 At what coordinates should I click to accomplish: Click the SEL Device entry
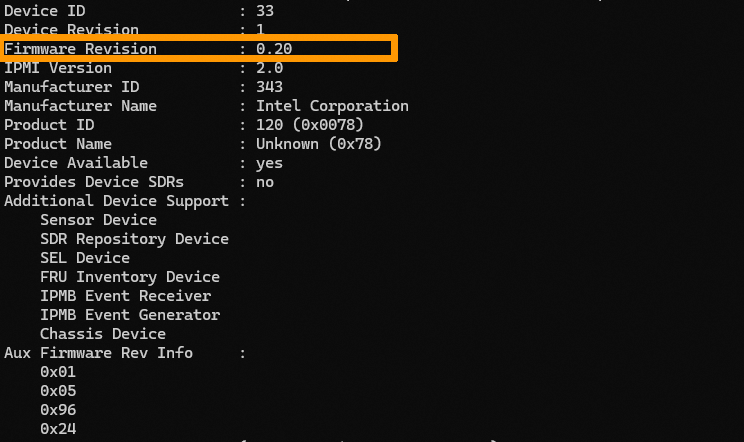85,258
